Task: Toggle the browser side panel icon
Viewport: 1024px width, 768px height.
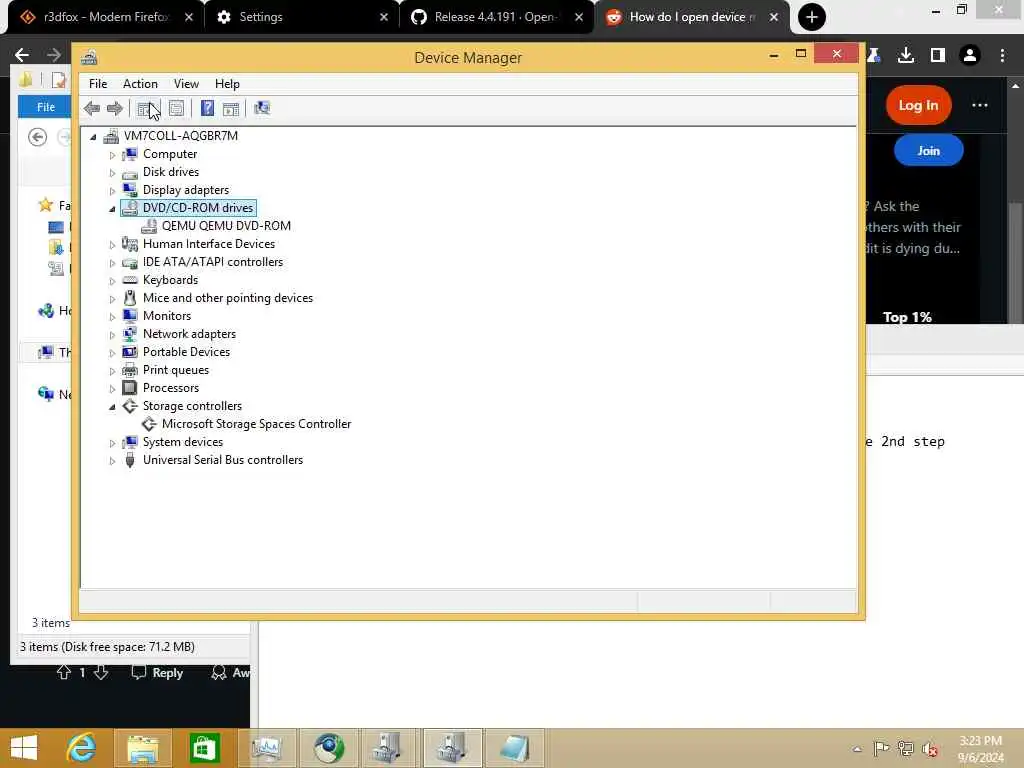Action: pyautogui.click(x=938, y=56)
